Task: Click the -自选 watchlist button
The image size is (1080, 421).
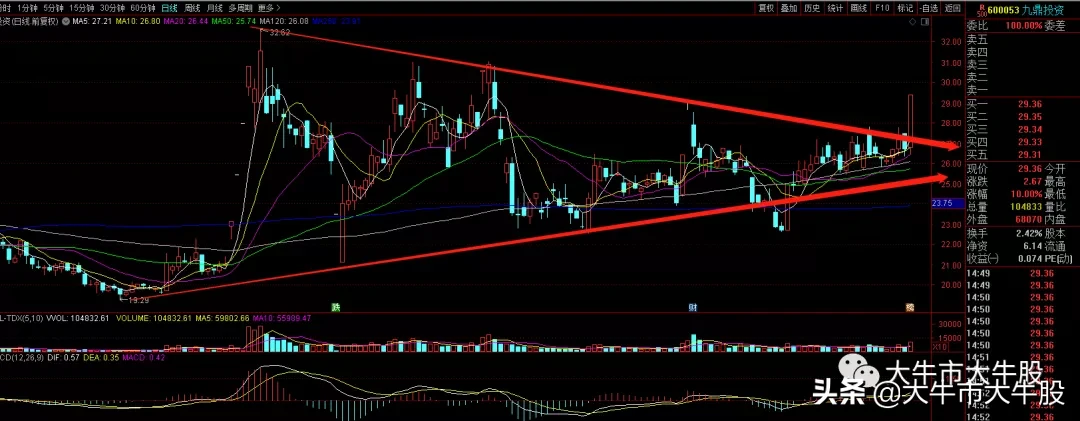Action: (x=928, y=8)
